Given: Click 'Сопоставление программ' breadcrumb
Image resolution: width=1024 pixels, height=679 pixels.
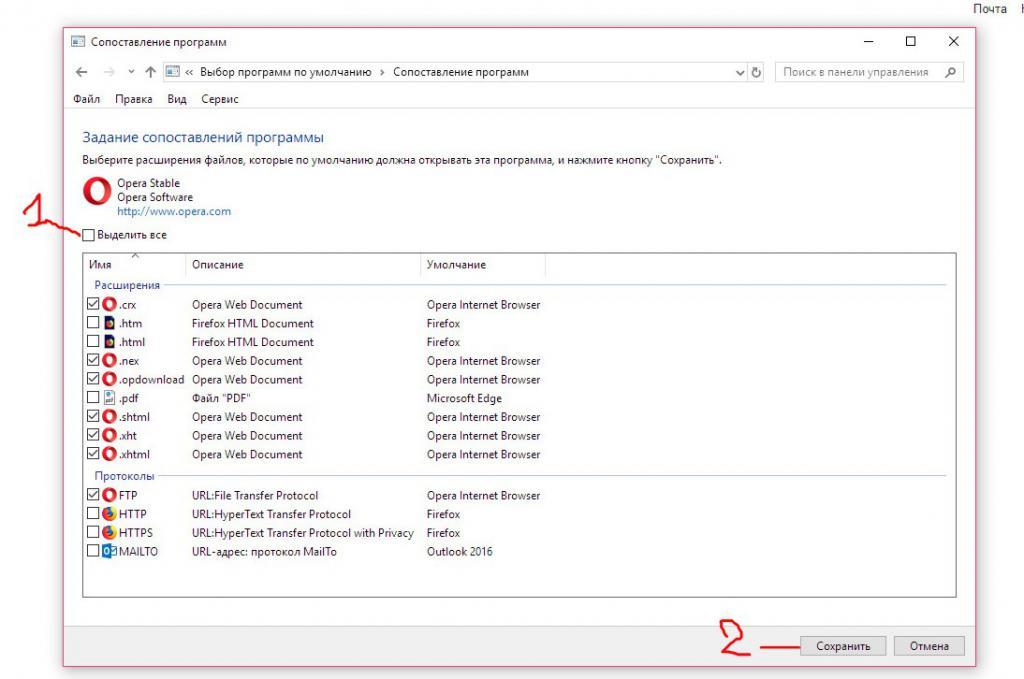Looking at the screenshot, I should pyautogui.click(x=460, y=72).
